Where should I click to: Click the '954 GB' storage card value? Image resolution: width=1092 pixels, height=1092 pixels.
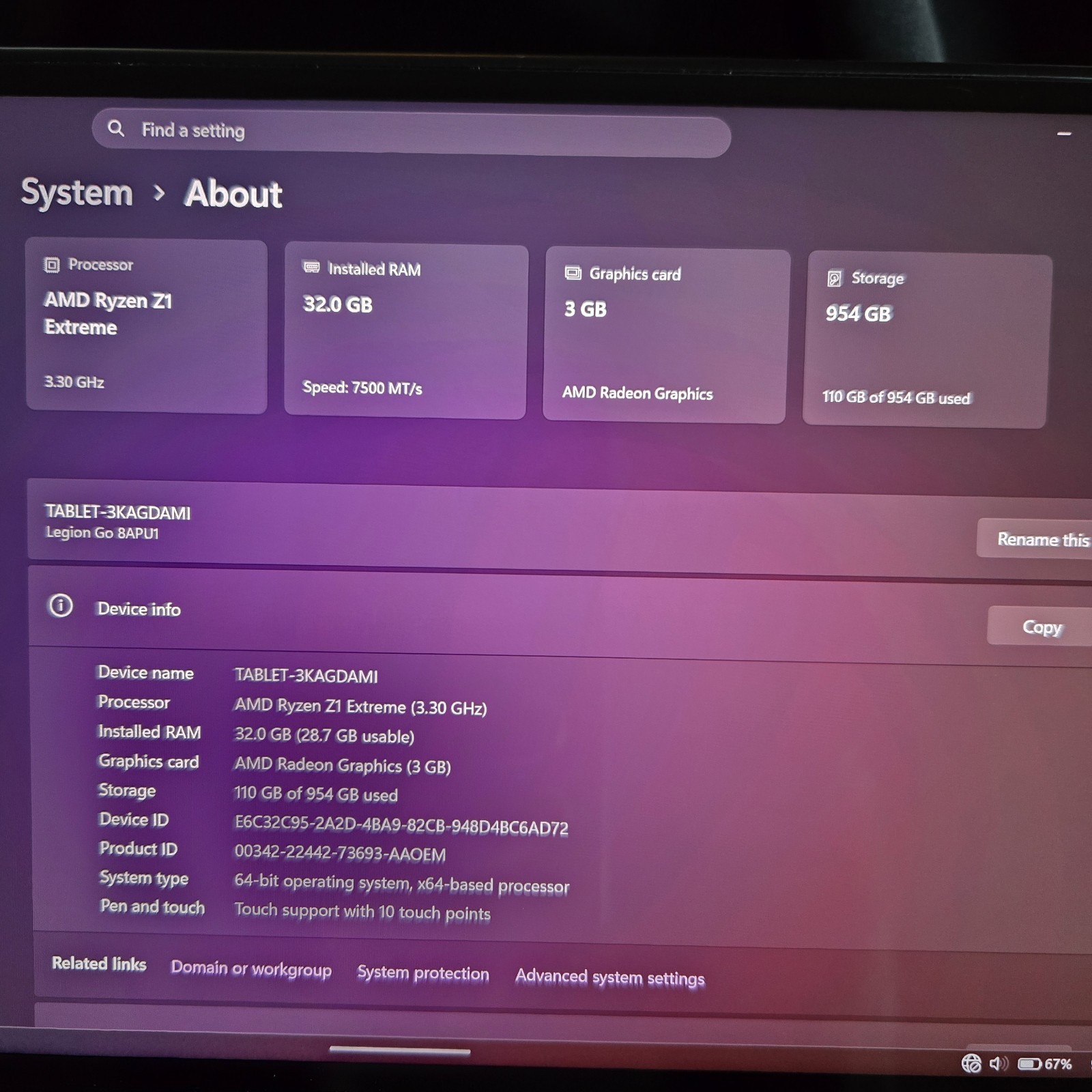tap(859, 313)
